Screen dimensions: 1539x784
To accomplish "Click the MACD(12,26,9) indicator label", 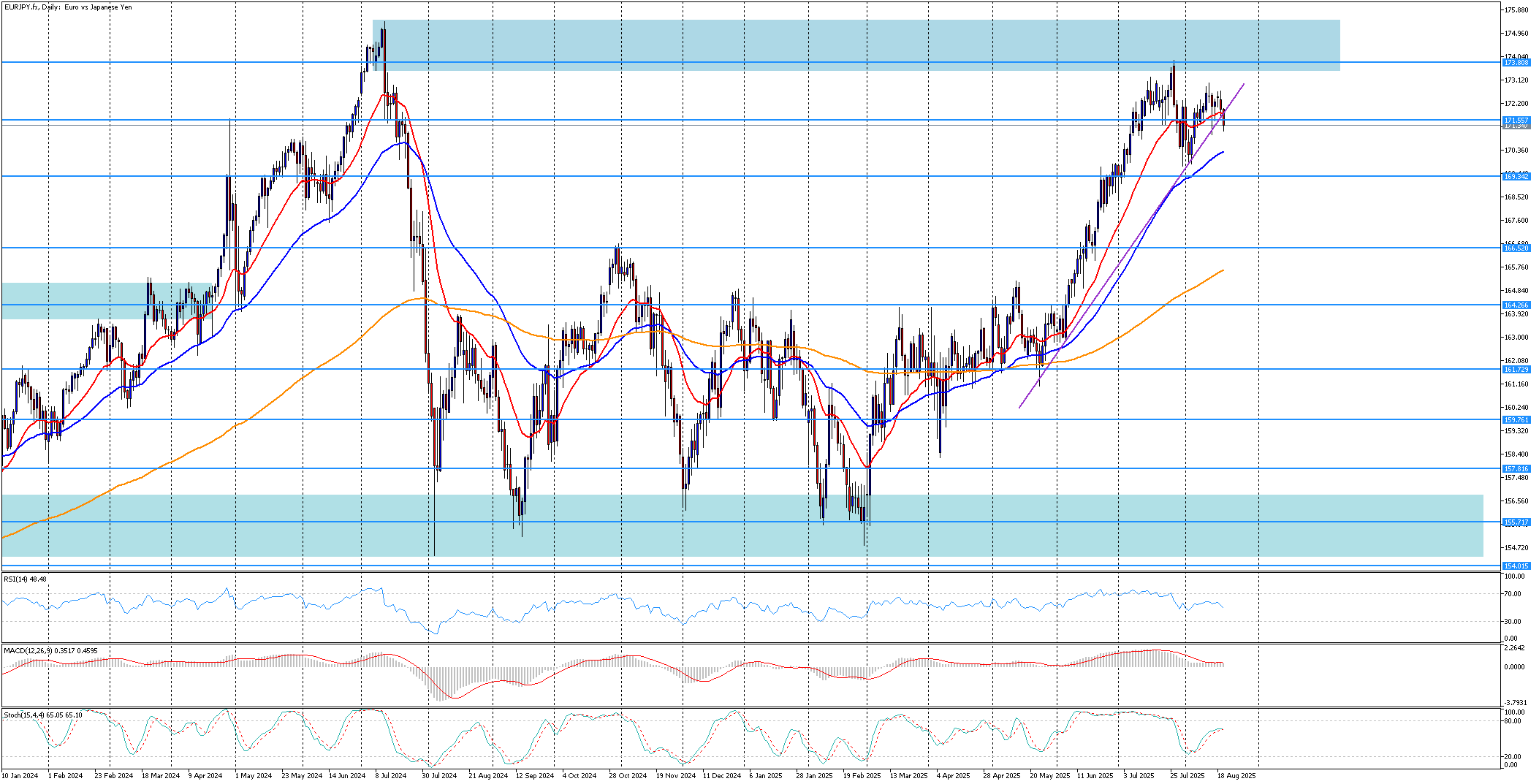I will (50, 650).
